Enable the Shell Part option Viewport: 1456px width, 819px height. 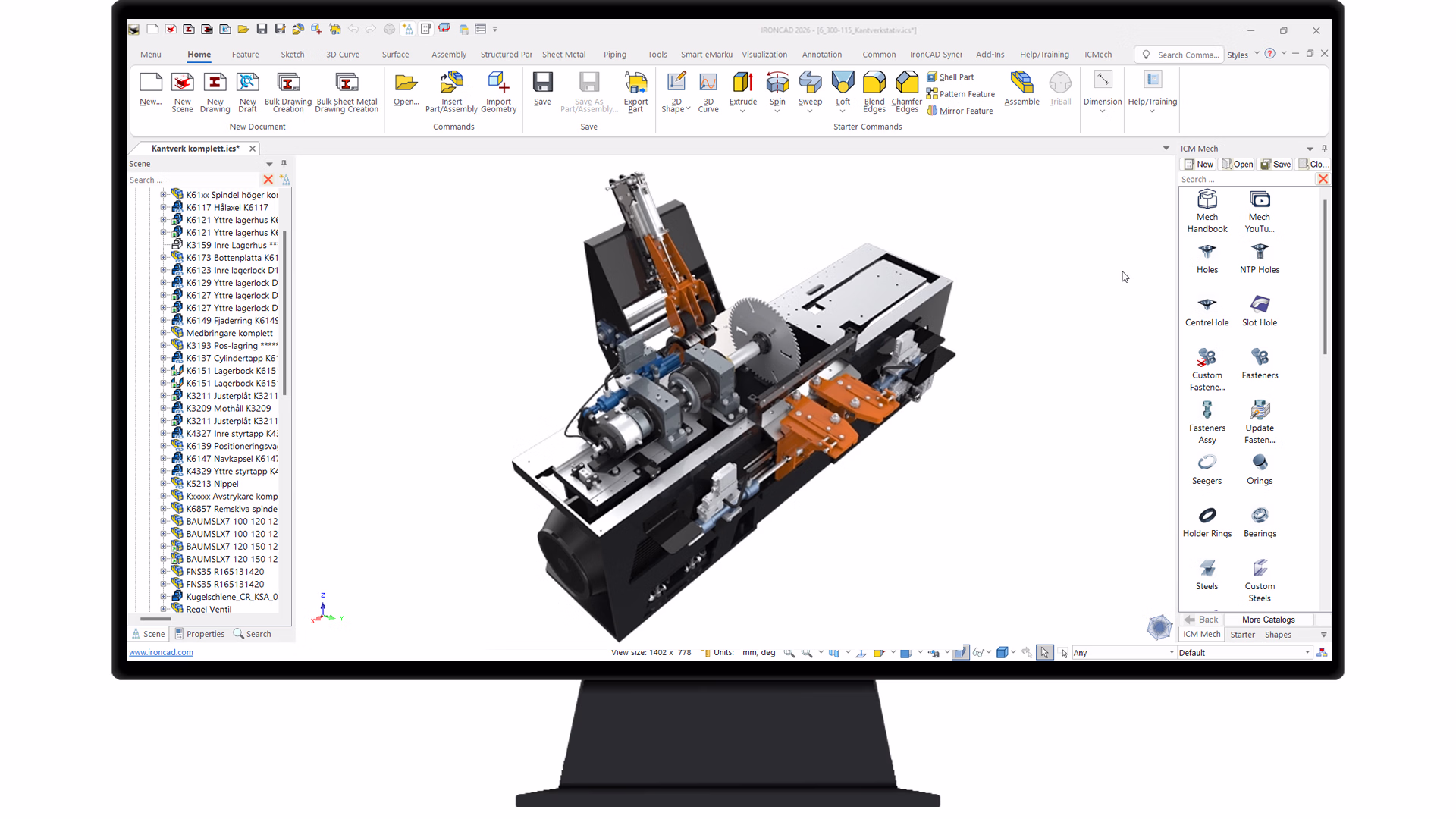tap(950, 77)
